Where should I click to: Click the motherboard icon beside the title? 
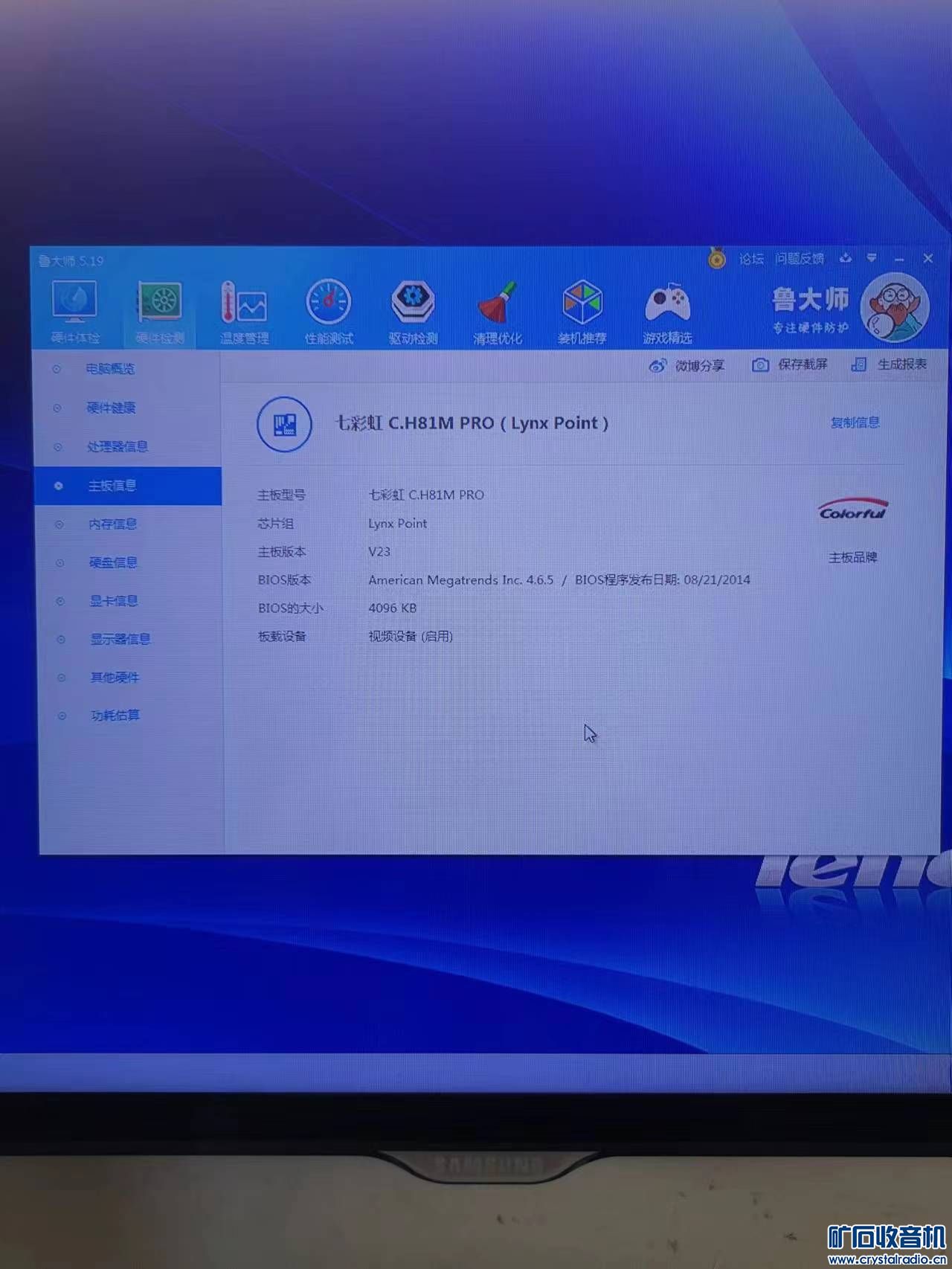point(284,424)
